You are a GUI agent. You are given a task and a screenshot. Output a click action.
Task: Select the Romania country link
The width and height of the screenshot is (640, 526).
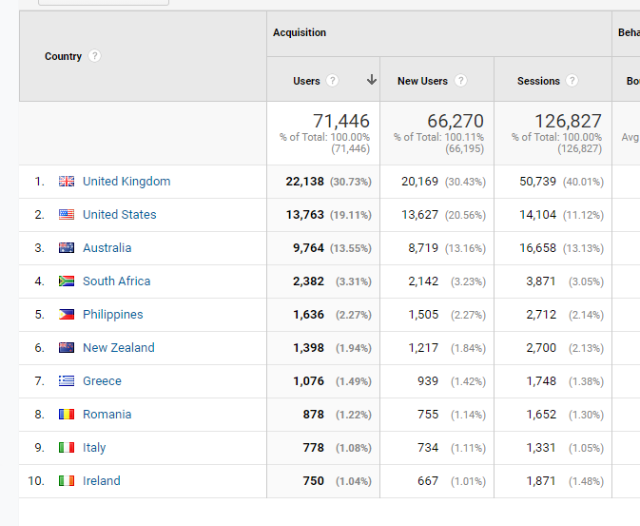[x=106, y=415]
